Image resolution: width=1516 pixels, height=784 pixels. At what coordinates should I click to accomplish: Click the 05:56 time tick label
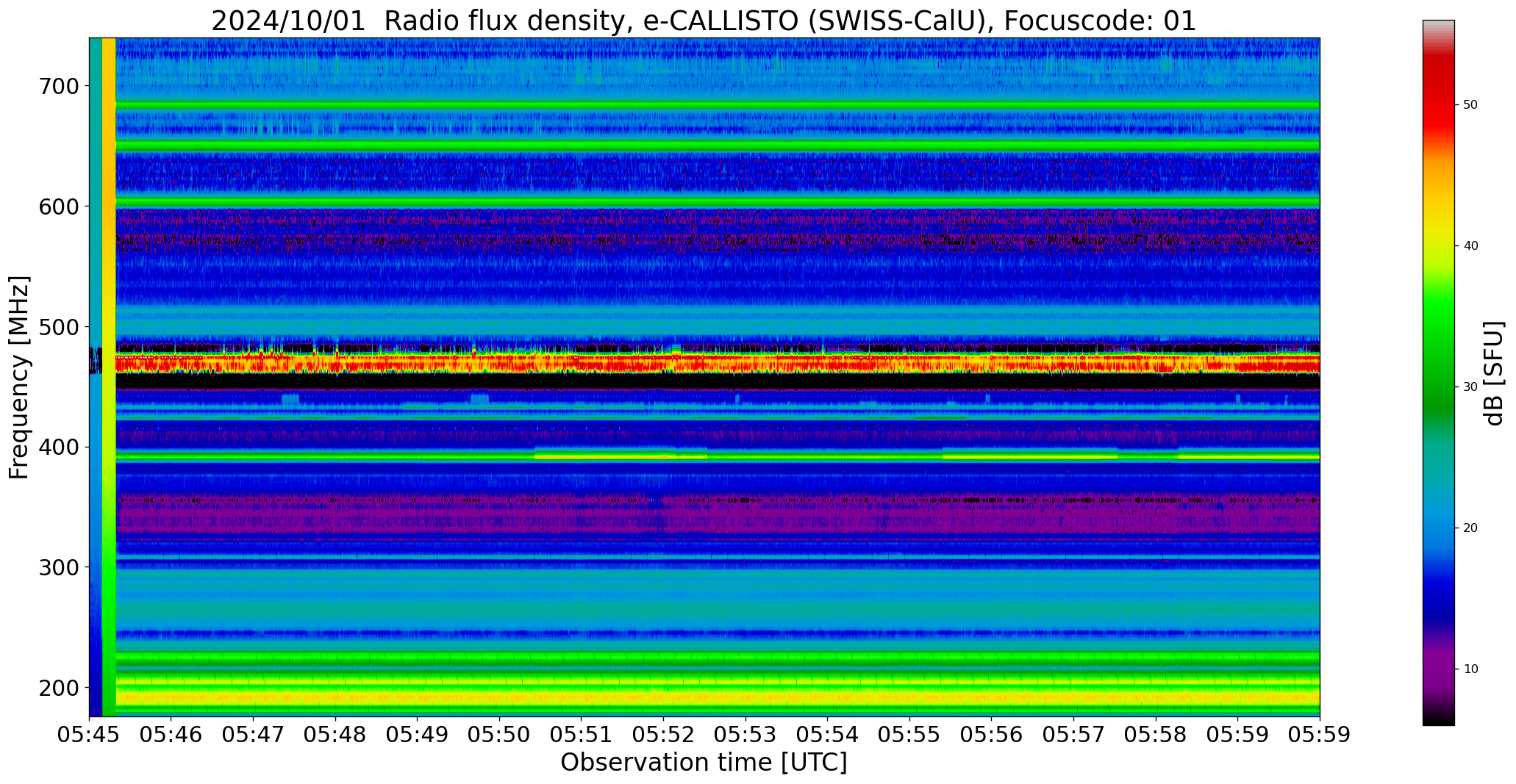pos(991,735)
